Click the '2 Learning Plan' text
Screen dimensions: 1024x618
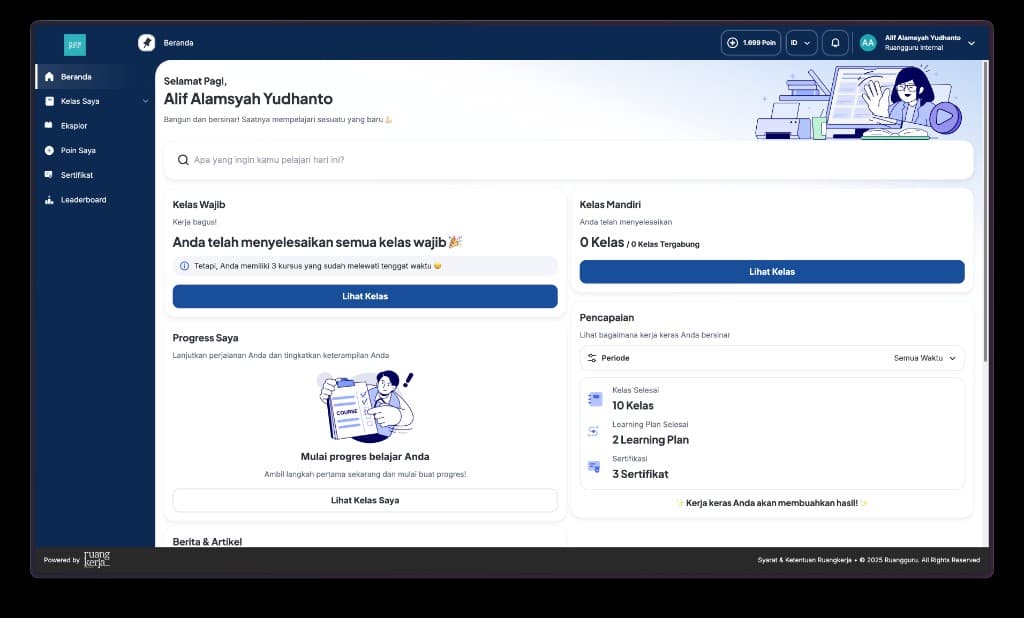(650, 440)
